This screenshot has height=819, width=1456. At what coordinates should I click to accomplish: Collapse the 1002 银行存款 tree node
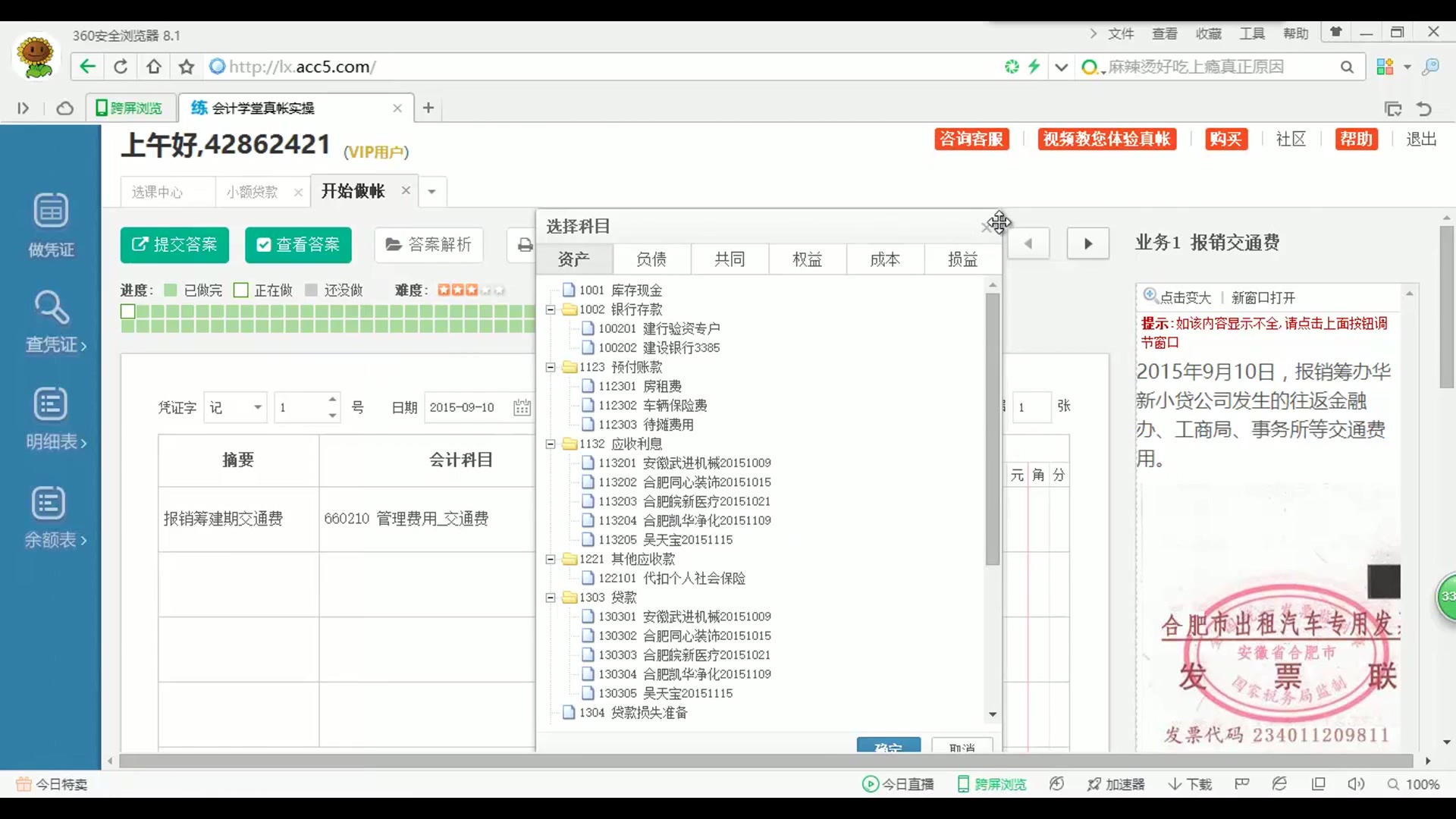click(551, 309)
